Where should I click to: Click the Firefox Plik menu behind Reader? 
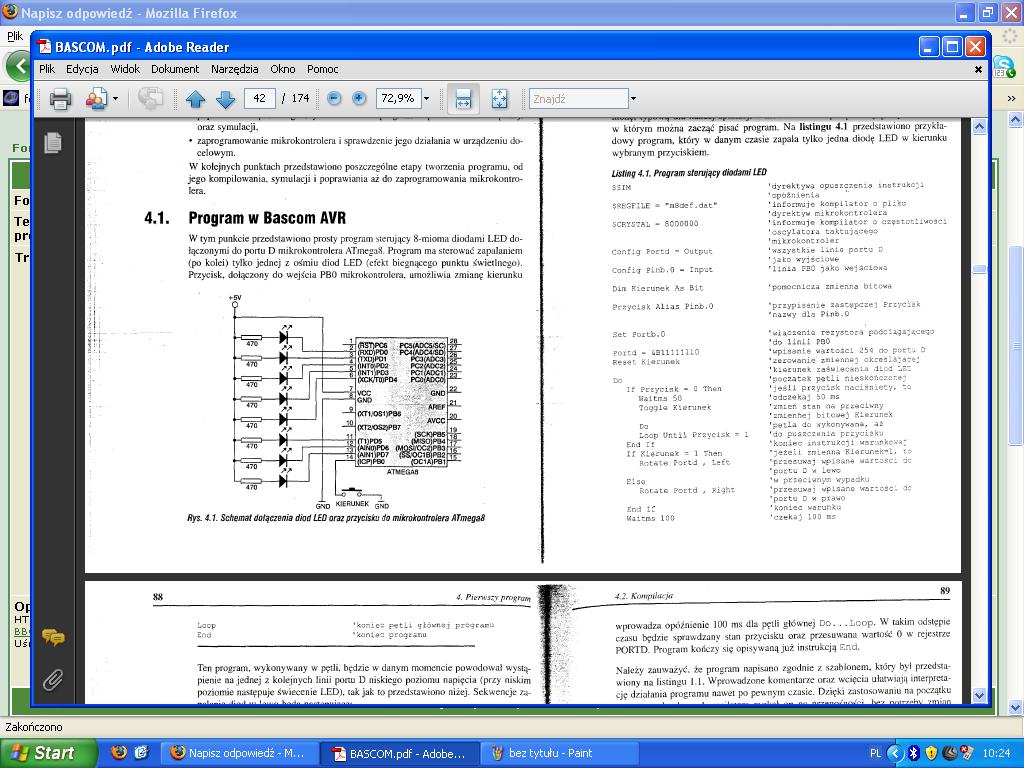tap(15, 36)
